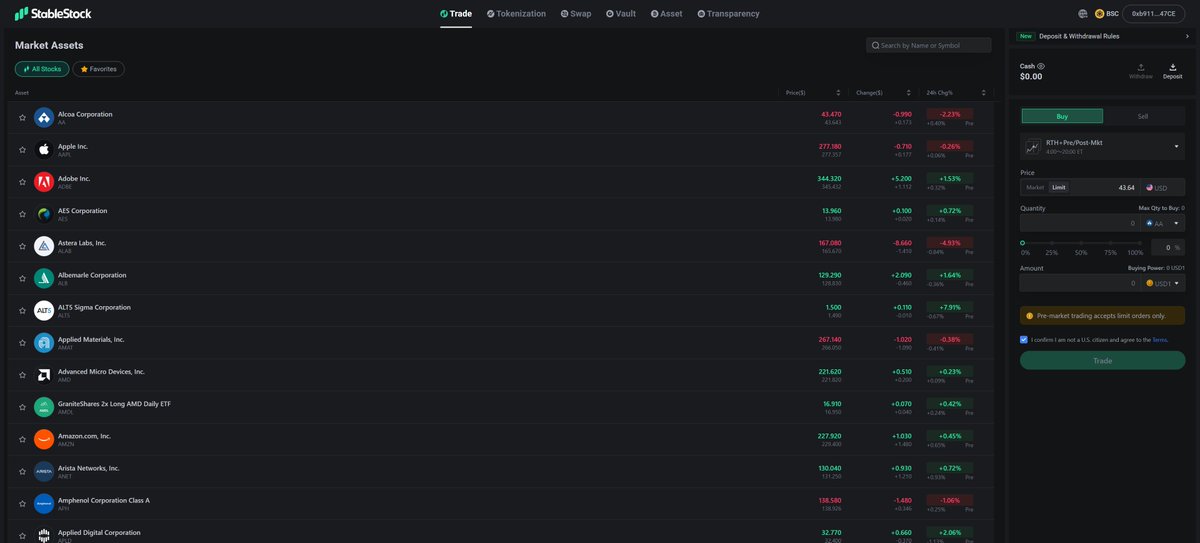Switch to the Buy tab
Viewport: 1200px width, 543px height.
click(1062, 116)
